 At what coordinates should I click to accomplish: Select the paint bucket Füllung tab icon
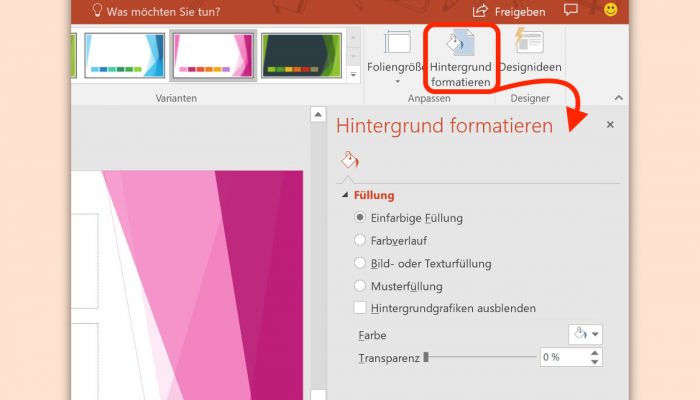(350, 160)
